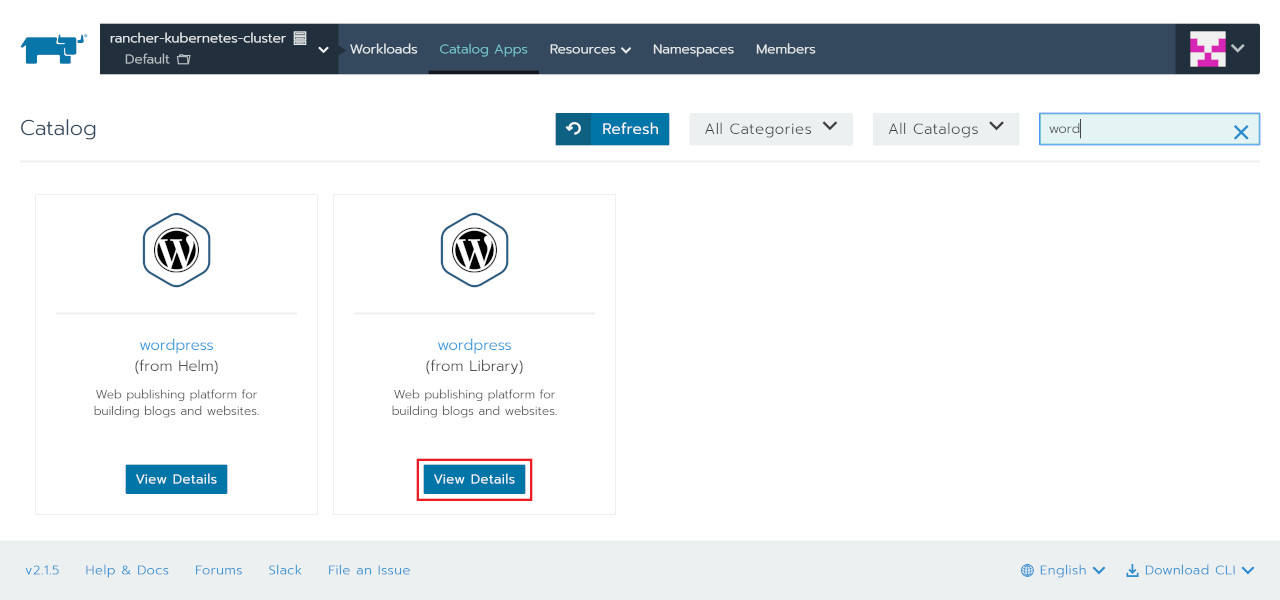Image resolution: width=1280 pixels, height=600 pixels.
Task: Expand the Resources dropdown menu
Action: 590,49
